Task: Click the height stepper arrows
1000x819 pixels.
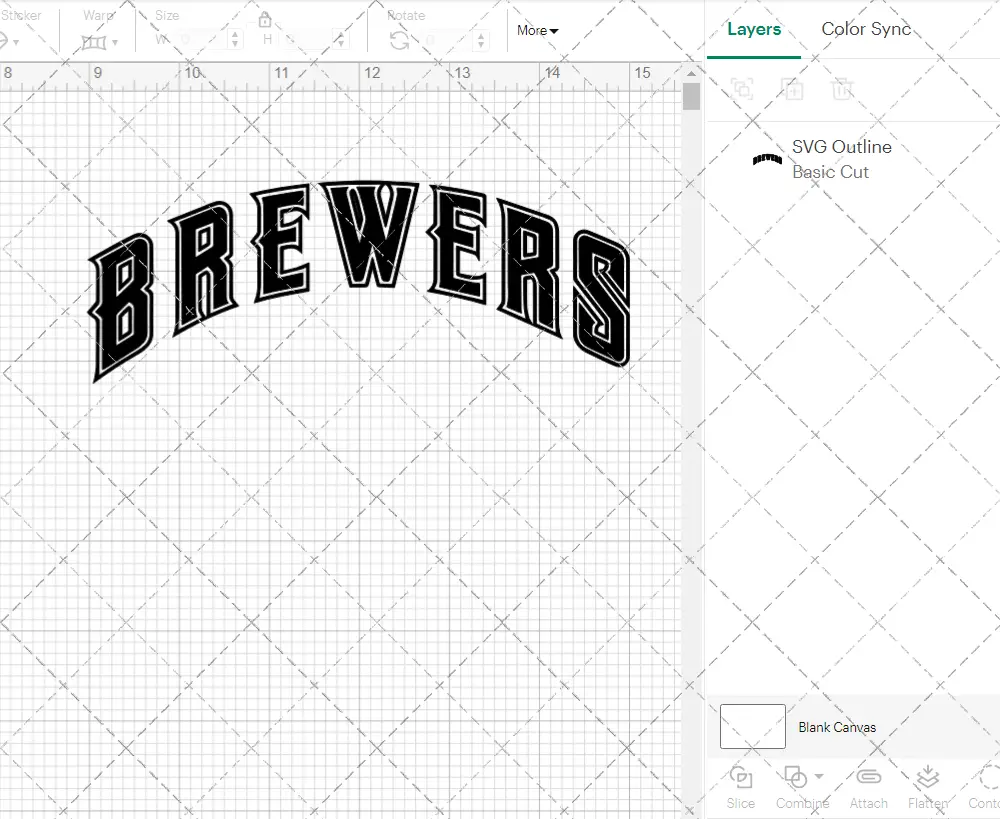Action: [341, 40]
